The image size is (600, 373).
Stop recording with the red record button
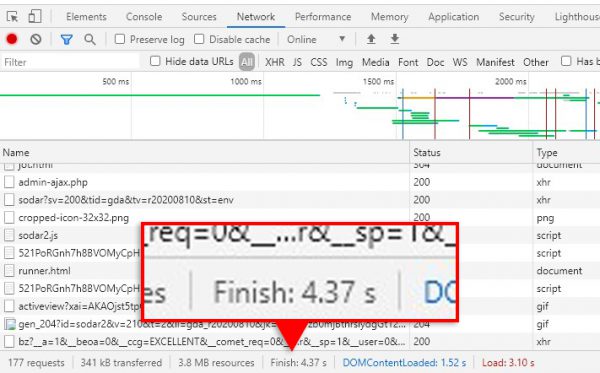click(x=12, y=39)
